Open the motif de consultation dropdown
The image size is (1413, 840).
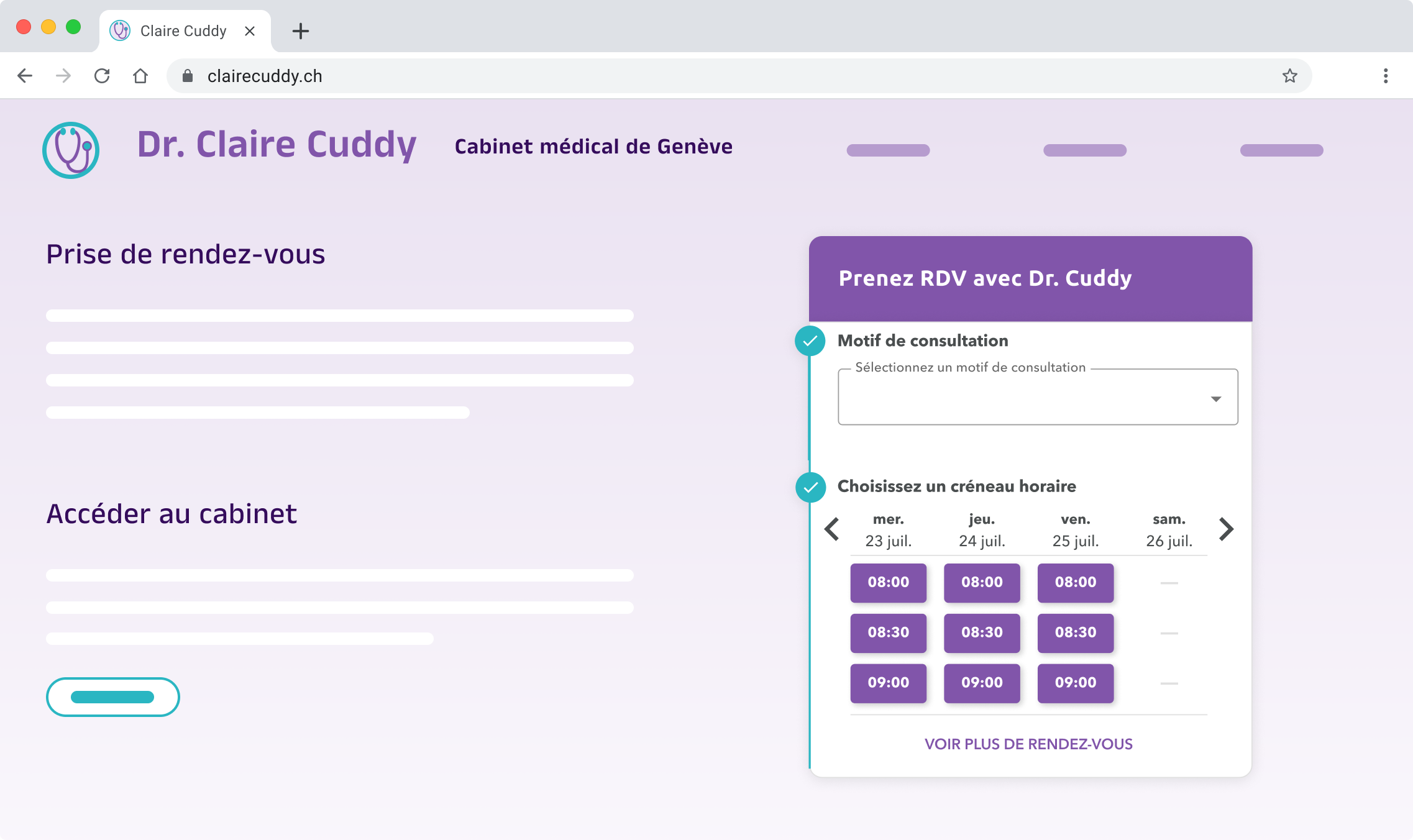tap(1038, 397)
